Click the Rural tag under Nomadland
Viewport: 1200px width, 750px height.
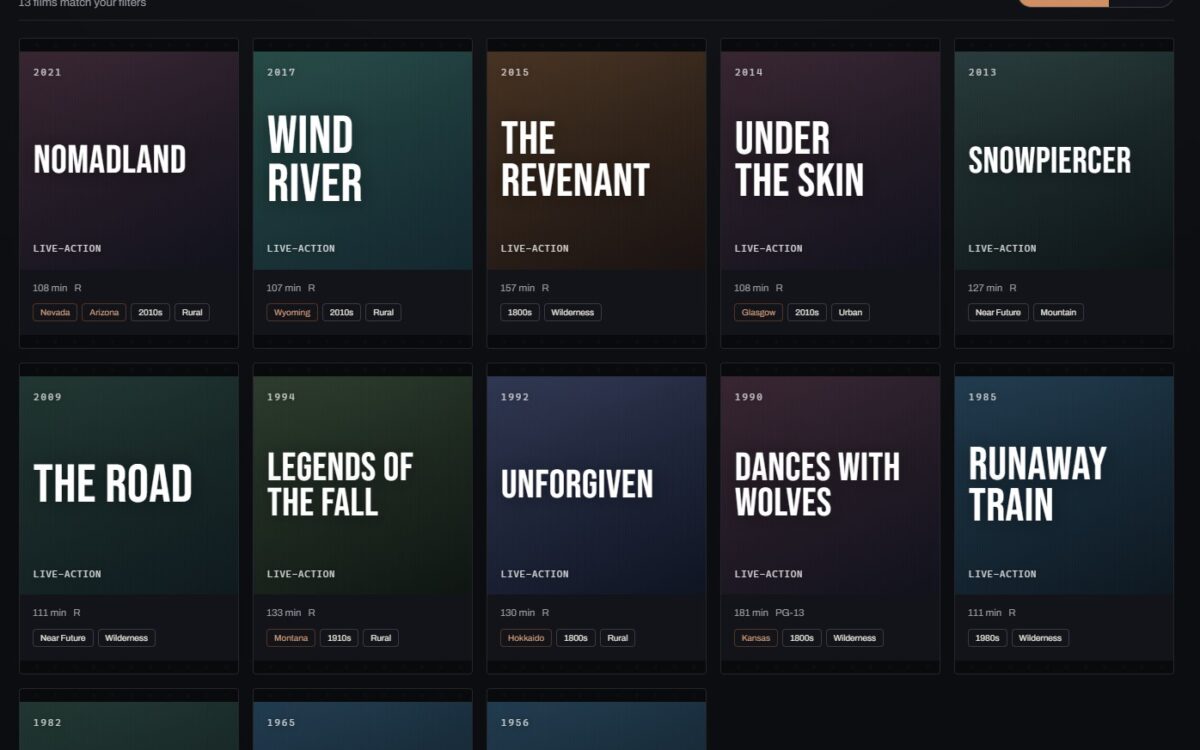[x=192, y=312]
